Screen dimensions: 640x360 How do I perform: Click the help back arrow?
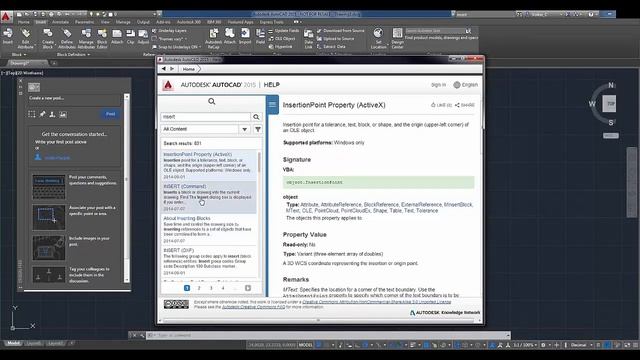164,69
